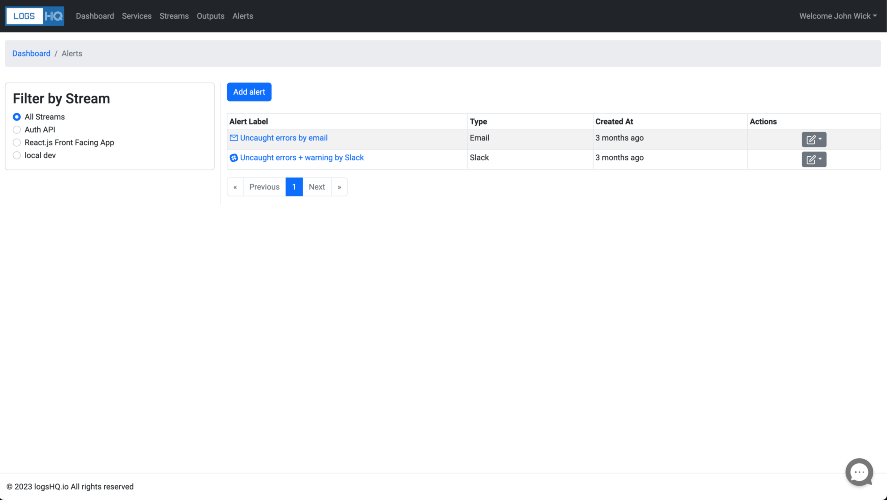Expand the Welcome John Wick user menu

tap(838, 16)
